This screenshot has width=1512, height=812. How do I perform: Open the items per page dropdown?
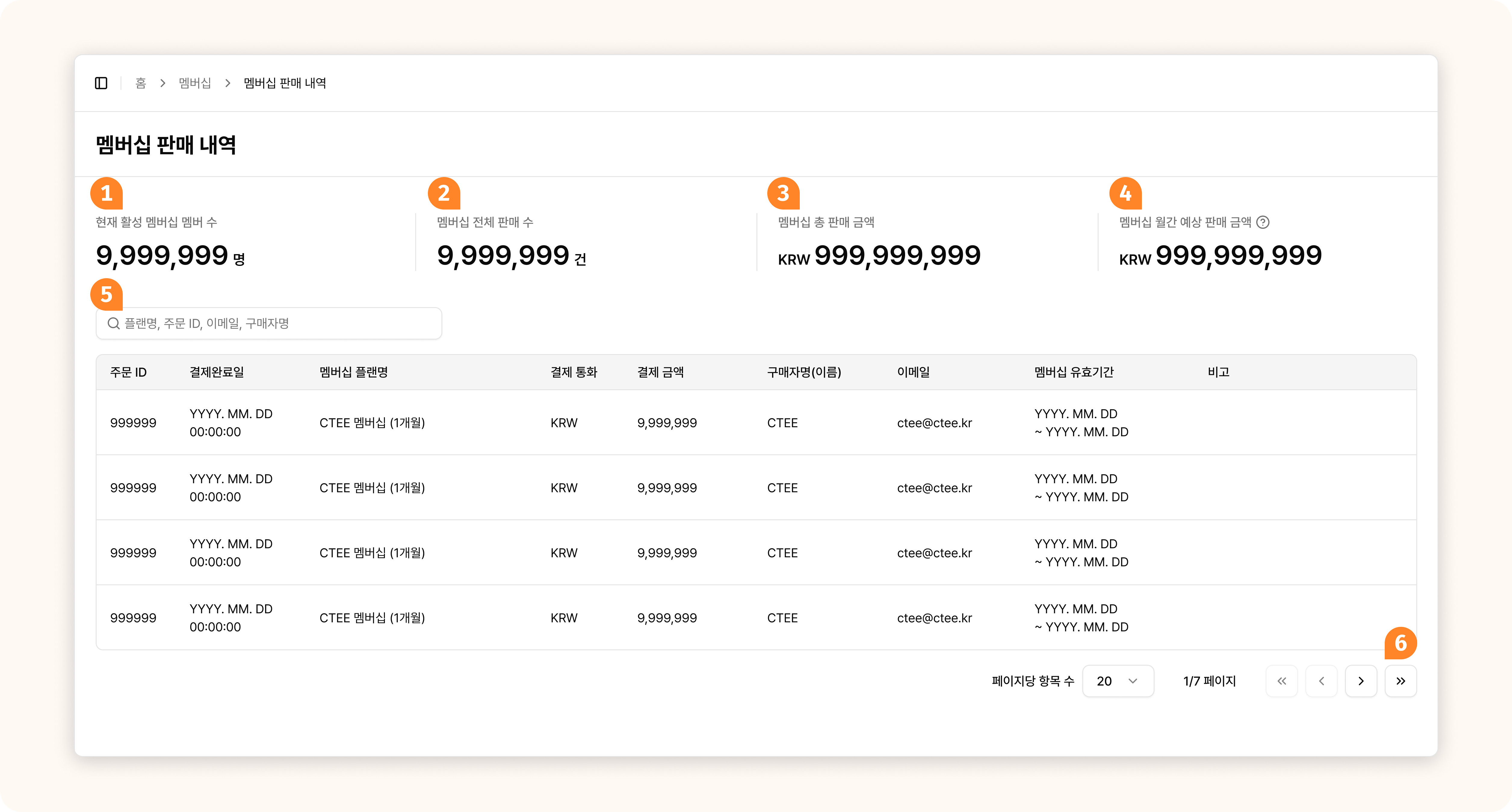1118,681
